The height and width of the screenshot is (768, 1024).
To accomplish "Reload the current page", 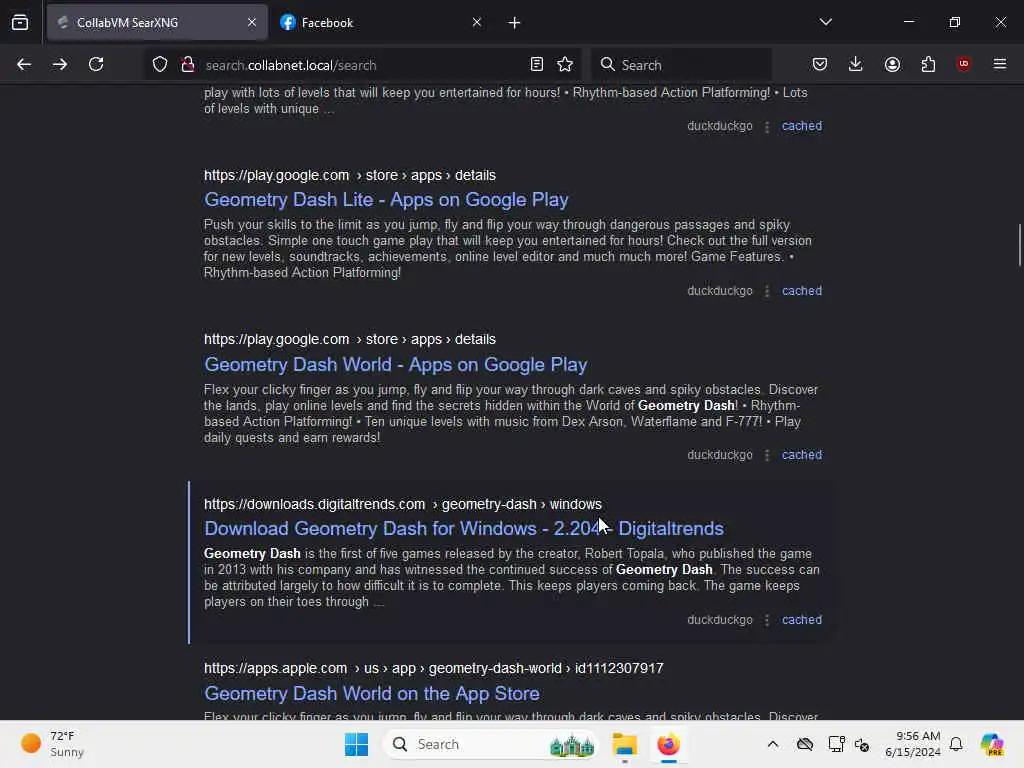I will point(96,65).
